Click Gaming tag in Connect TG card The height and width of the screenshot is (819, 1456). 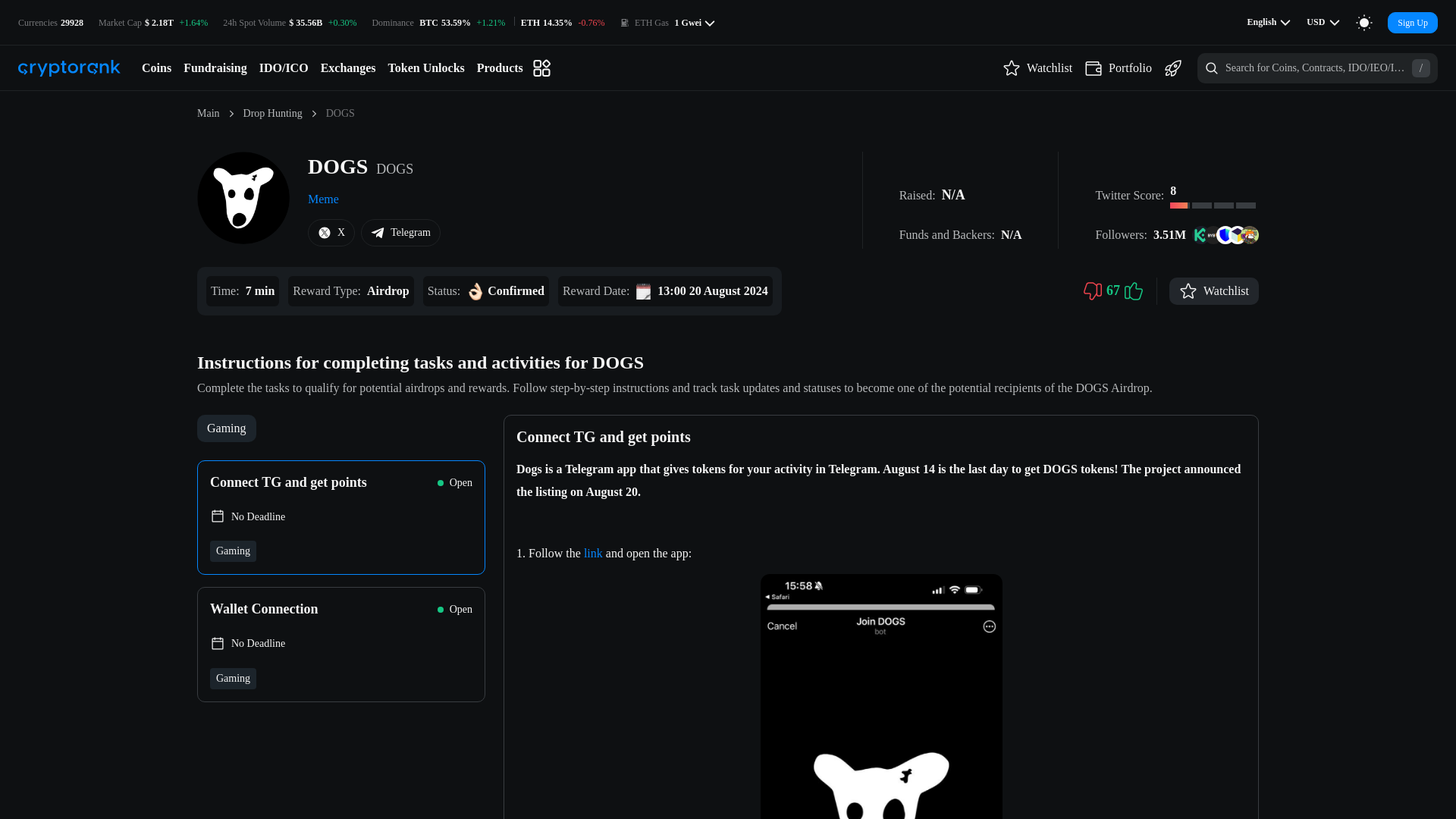233,551
